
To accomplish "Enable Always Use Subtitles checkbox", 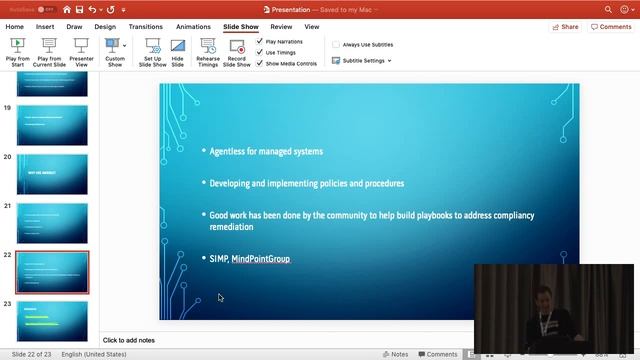I will pos(336,44).
